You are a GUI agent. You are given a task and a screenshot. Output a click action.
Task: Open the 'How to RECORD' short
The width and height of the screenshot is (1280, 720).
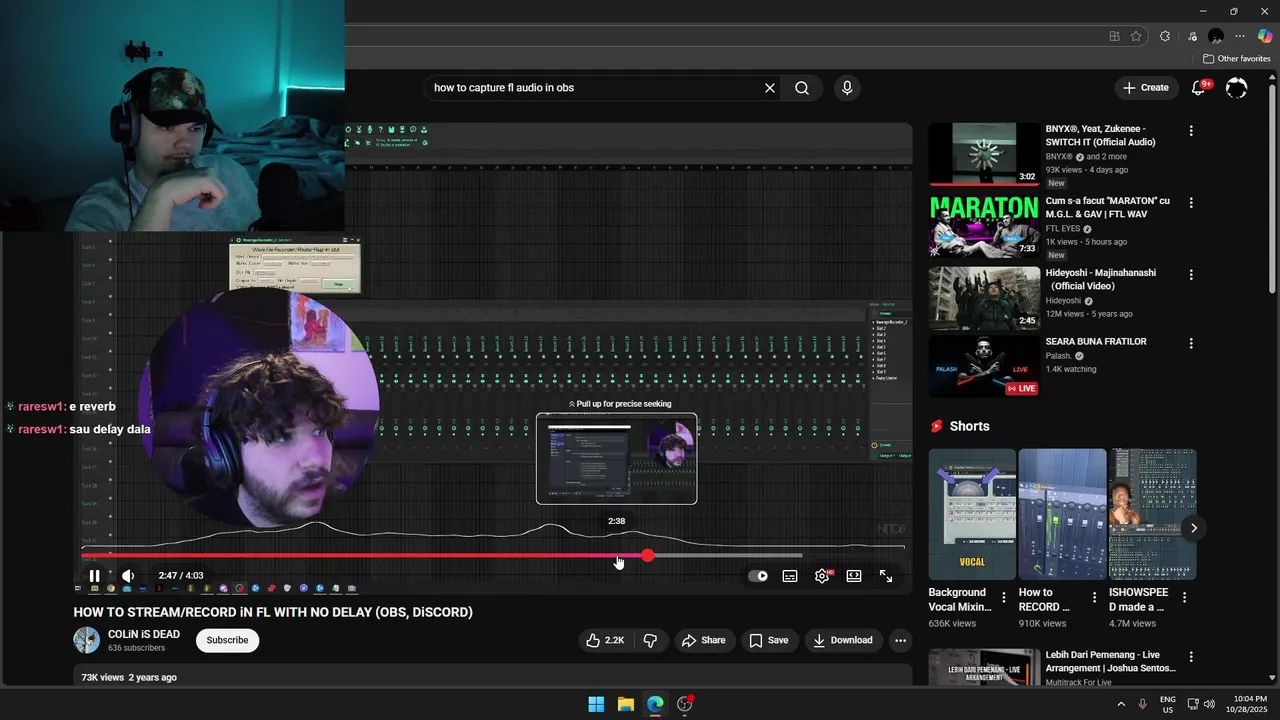pyautogui.click(x=1062, y=514)
